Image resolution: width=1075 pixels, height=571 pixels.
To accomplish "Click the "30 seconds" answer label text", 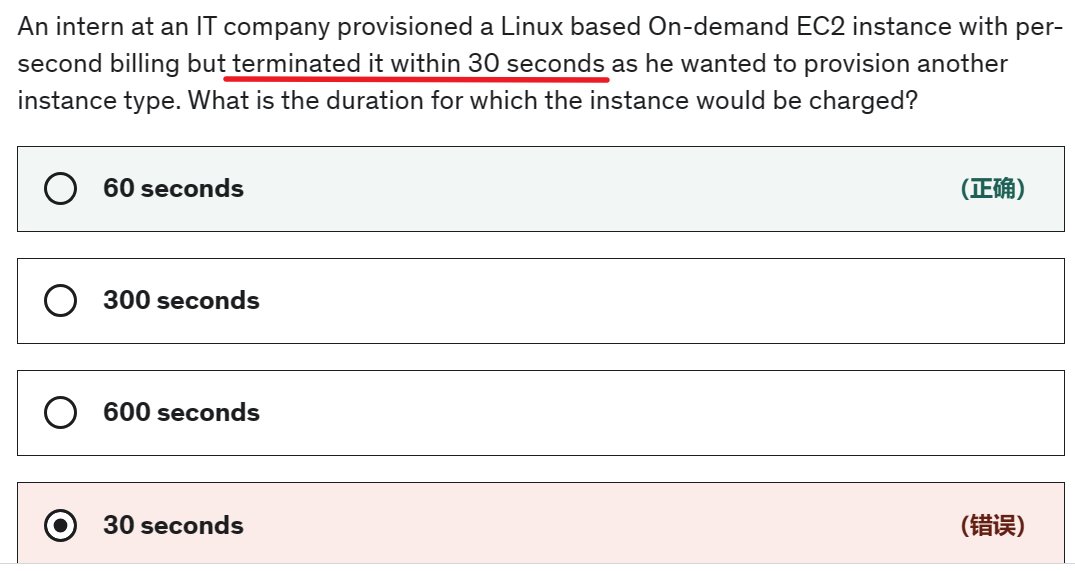I will 173,526.
